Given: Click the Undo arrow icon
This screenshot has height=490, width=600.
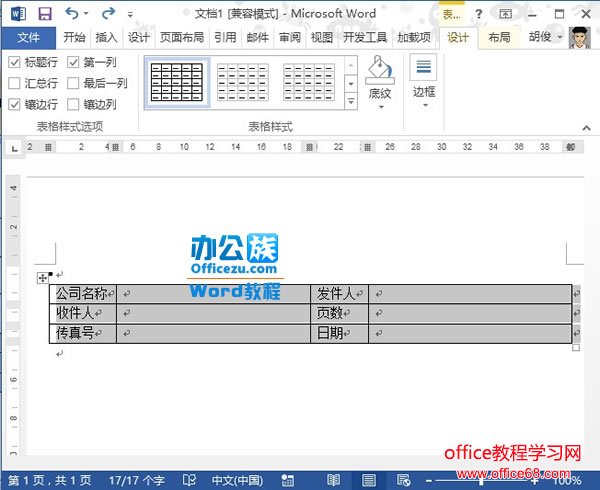Looking at the screenshot, I should click(72, 13).
